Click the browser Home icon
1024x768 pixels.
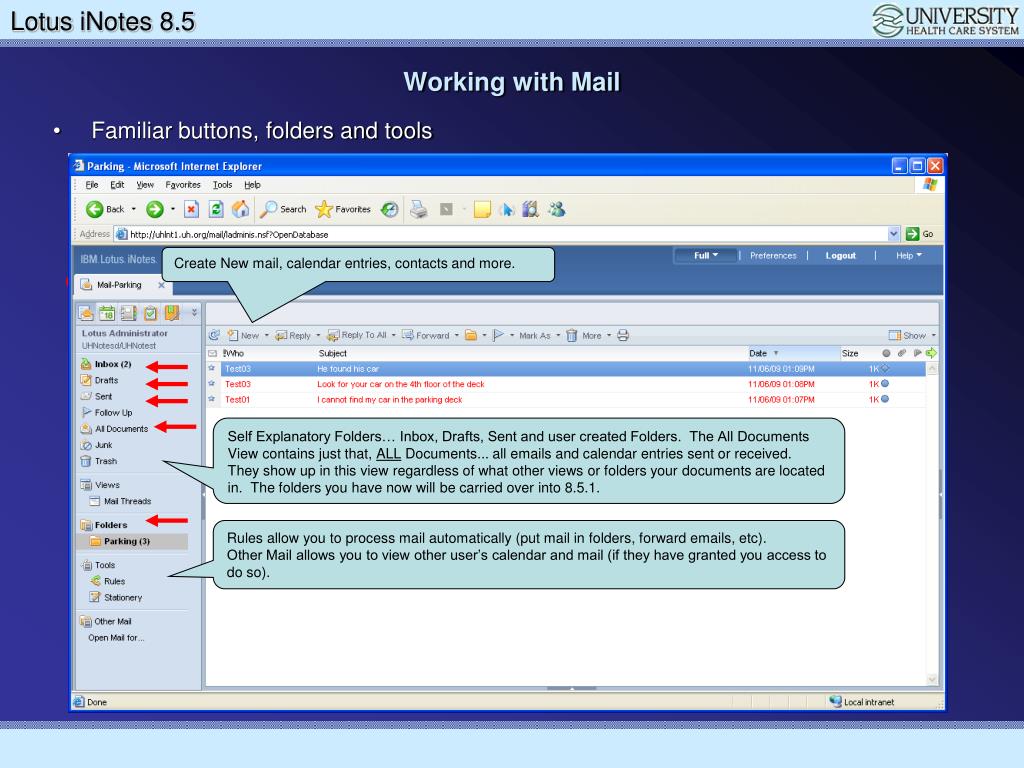[240, 209]
